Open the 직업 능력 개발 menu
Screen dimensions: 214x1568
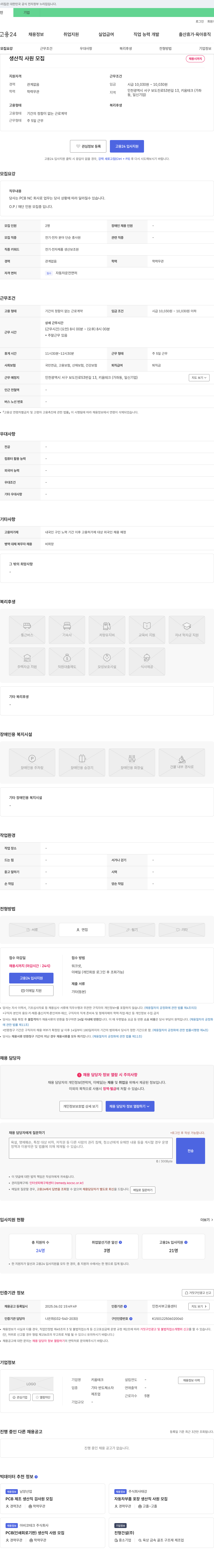(146, 35)
